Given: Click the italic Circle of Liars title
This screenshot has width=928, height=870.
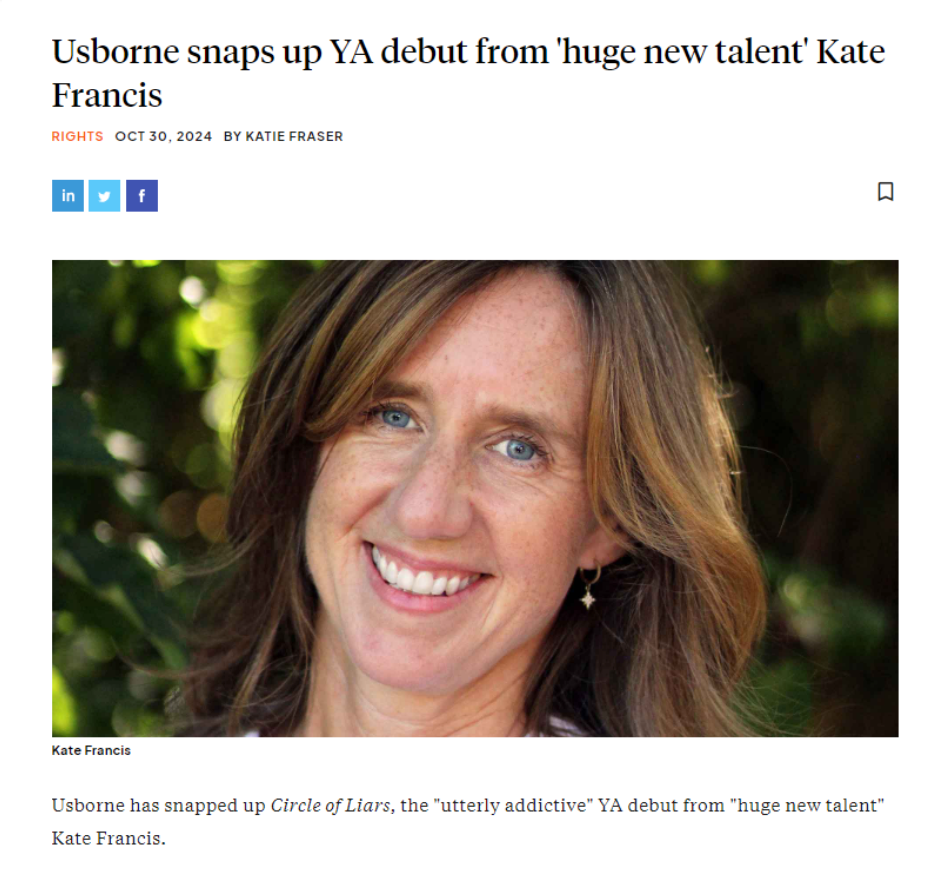Looking at the screenshot, I should [331, 805].
